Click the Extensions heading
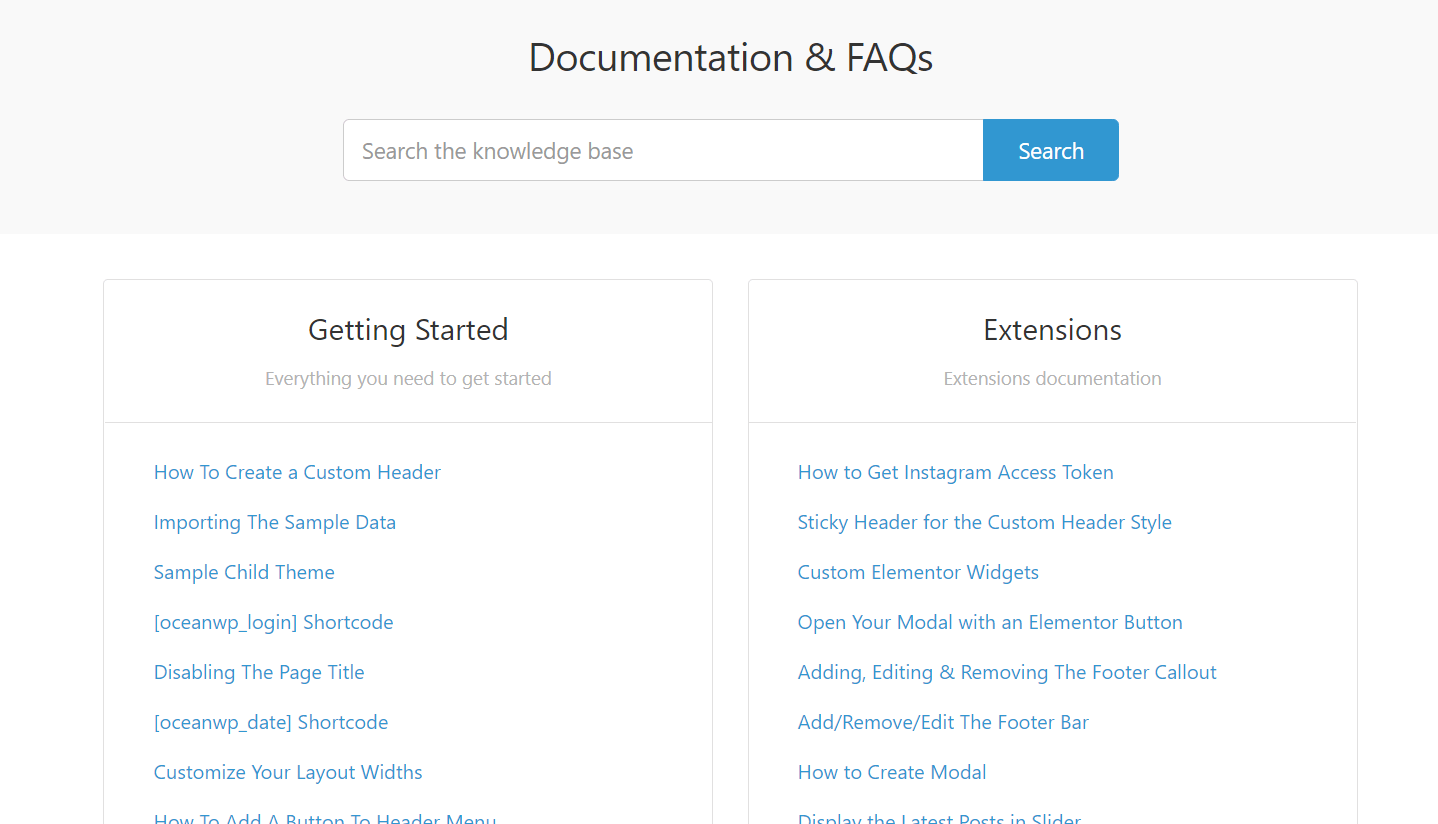This screenshot has height=824, width=1438. pos(1052,330)
